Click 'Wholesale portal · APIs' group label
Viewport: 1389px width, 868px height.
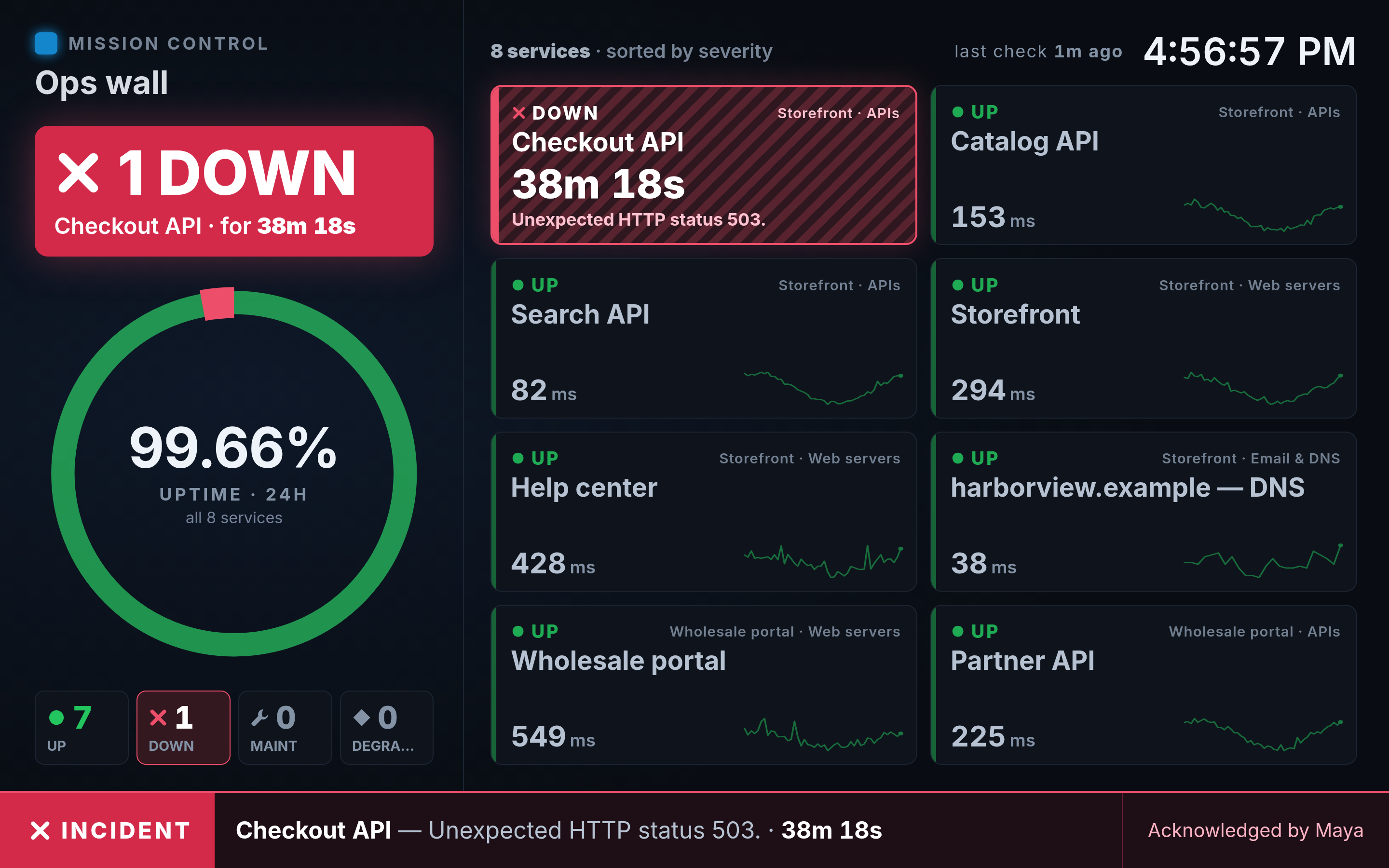coord(1254,632)
